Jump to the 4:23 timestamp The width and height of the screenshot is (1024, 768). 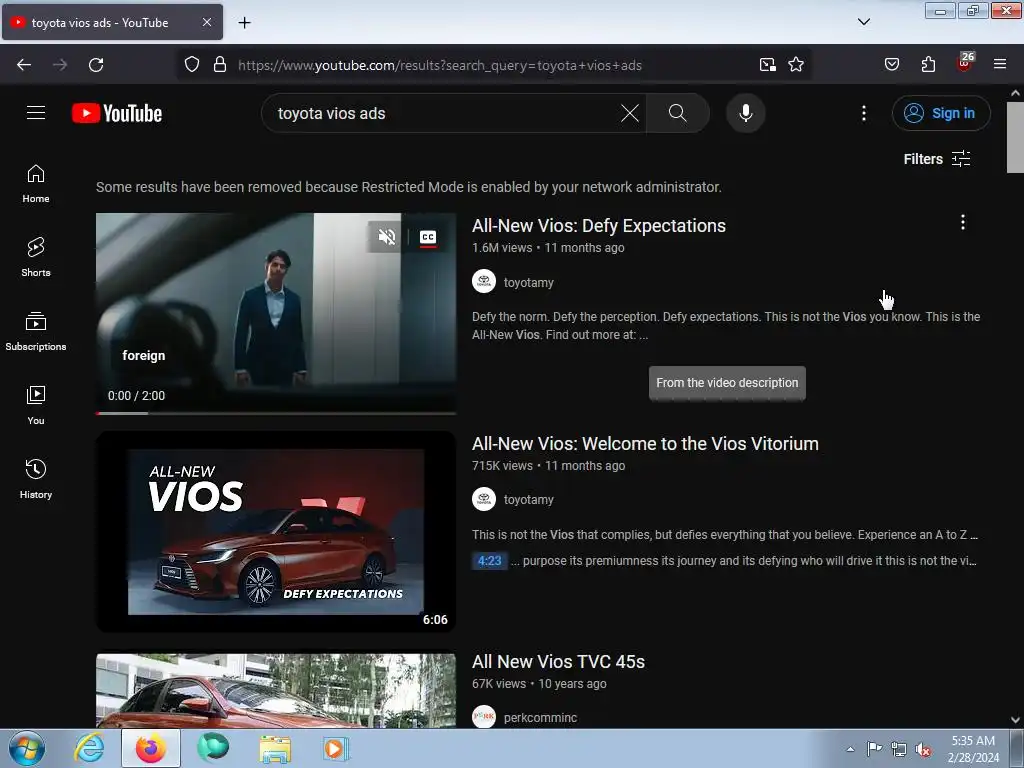tap(489, 560)
